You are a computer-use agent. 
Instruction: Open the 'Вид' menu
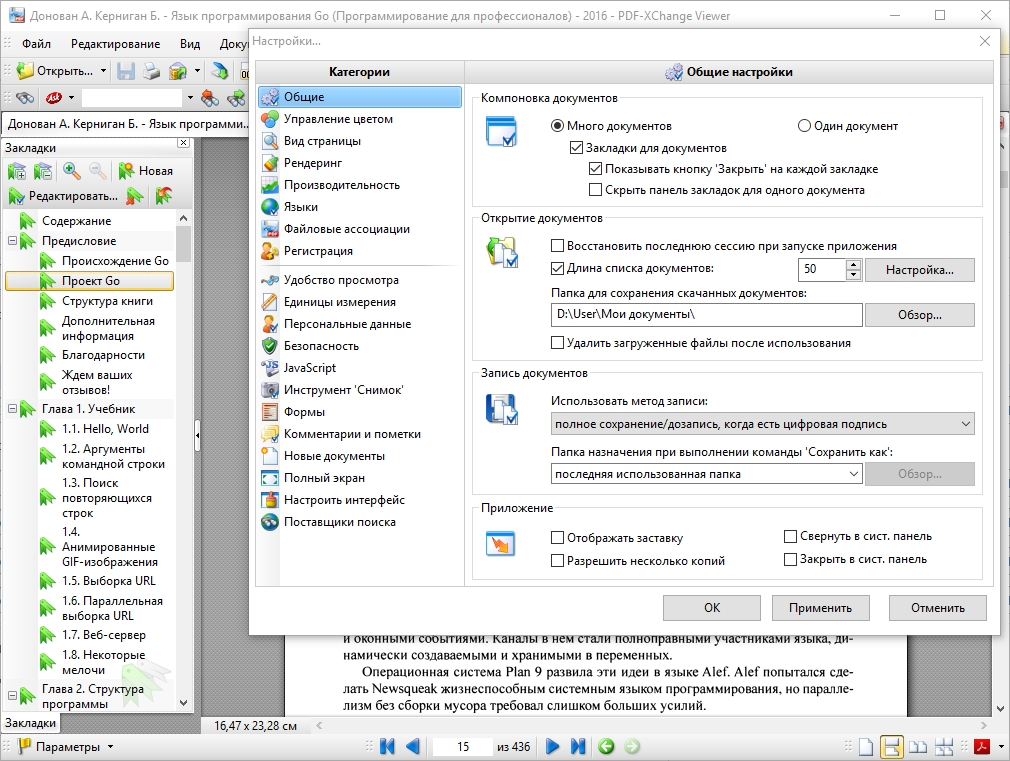pos(190,44)
